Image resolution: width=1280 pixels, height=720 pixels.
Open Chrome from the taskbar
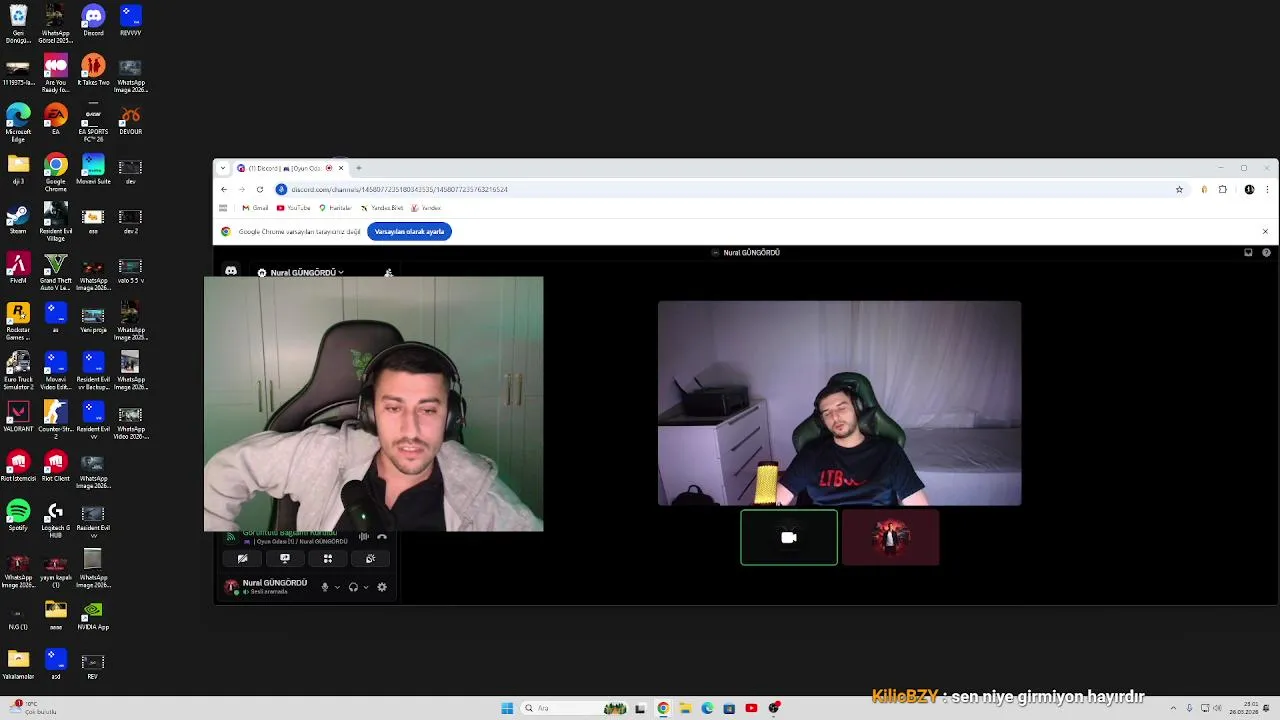tap(663, 708)
